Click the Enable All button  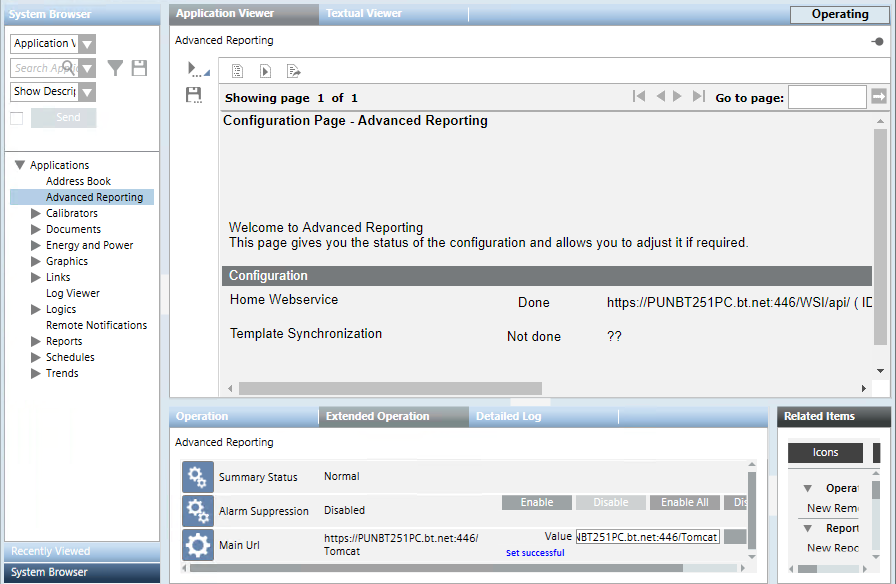click(684, 503)
